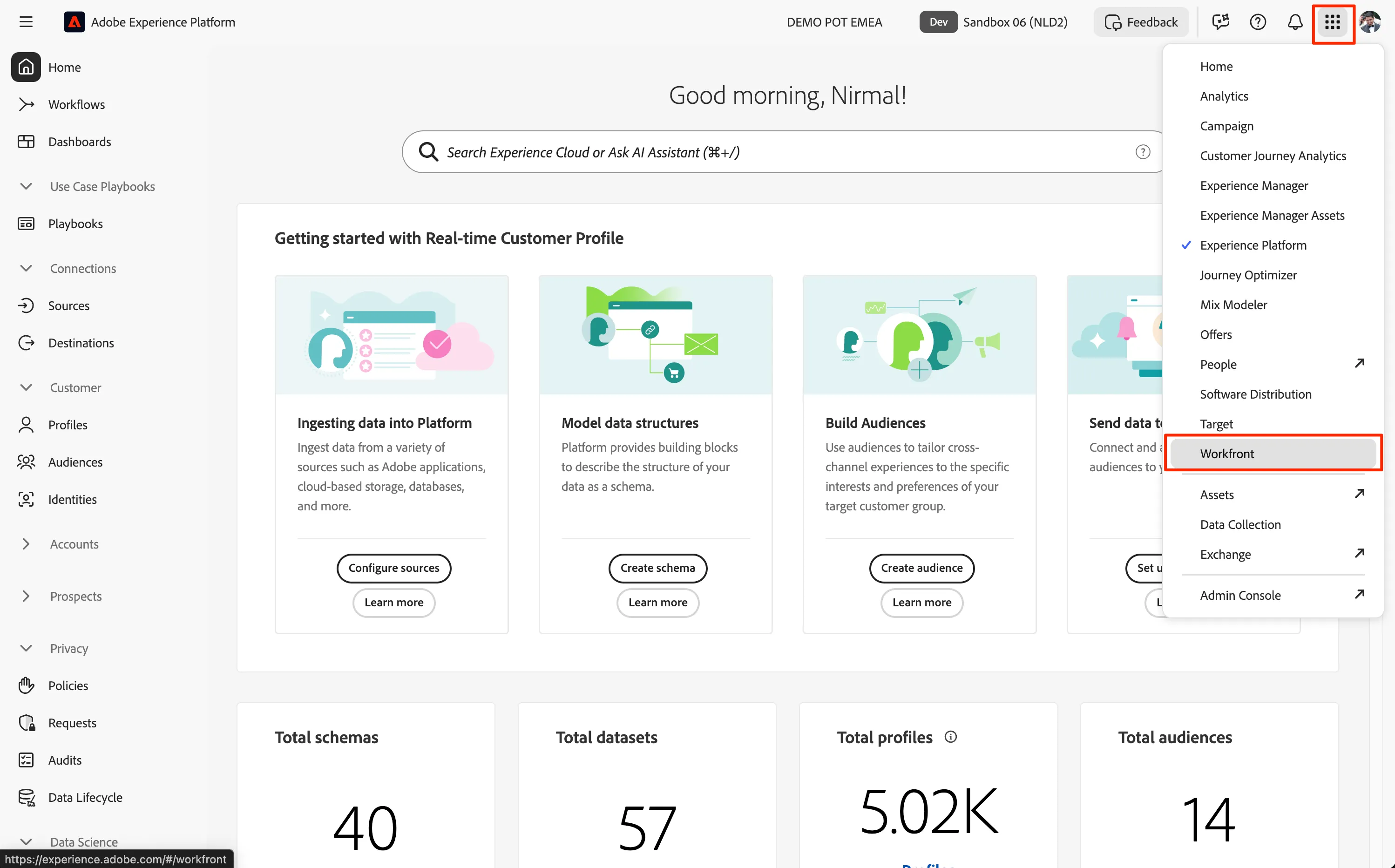Open the hamburger navigation menu
1395x868 pixels.
pyautogui.click(x=26, y=22)
